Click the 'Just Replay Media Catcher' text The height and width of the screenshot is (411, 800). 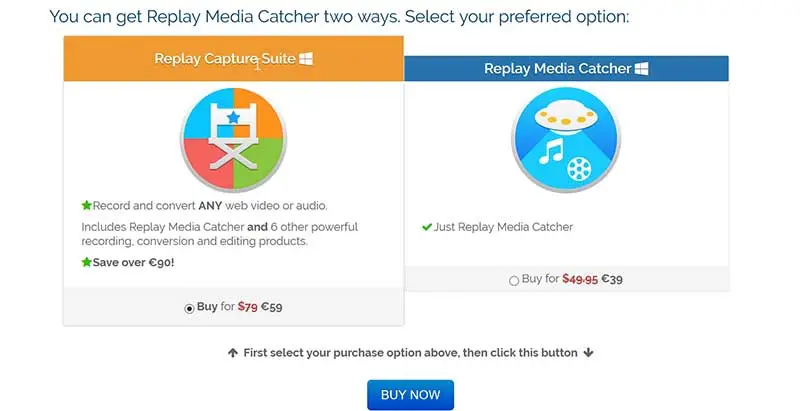[503, 227]
